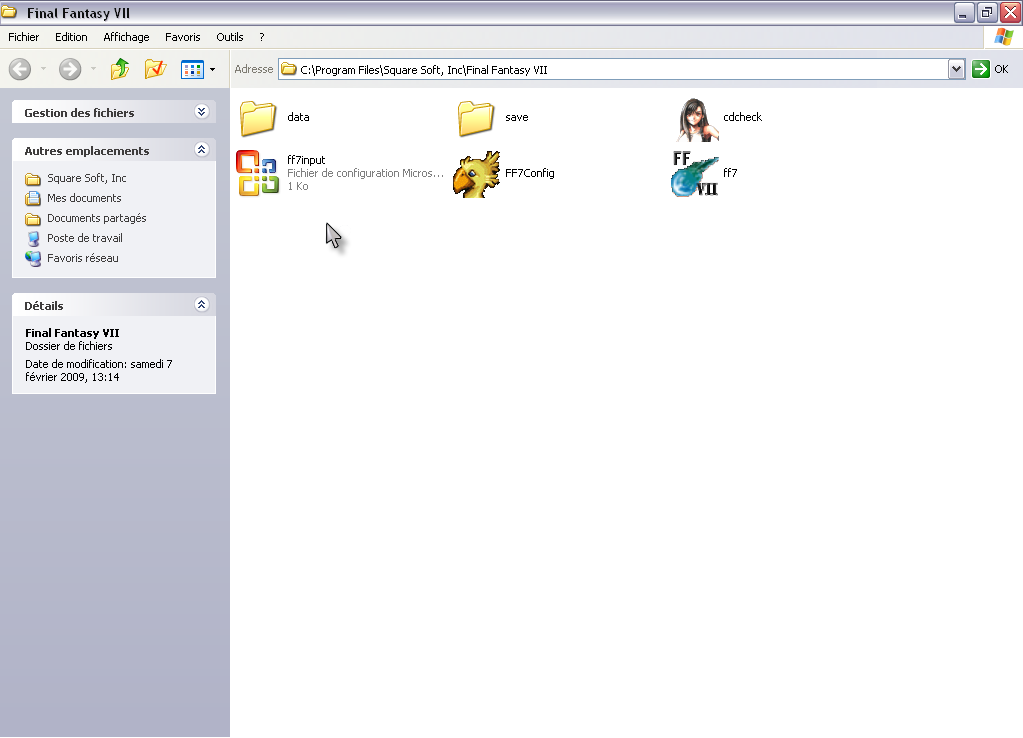Viewport: 1023px width, 738px height.
Task: Select the ff7 meteor executable icon
Action: click(x=695, y=174)
